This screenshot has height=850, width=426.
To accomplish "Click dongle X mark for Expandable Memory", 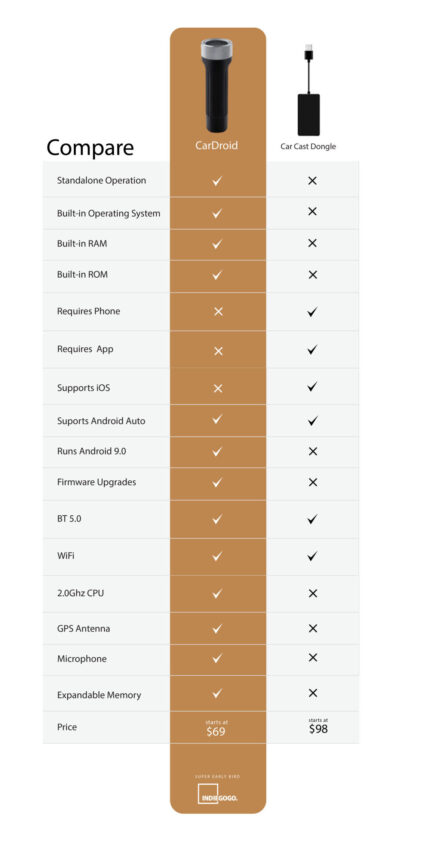I will click(x=312, y=693).
